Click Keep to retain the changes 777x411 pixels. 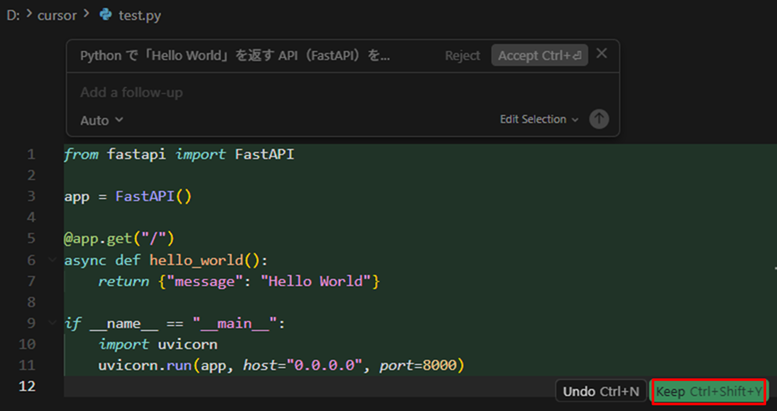tap(708, 391)
